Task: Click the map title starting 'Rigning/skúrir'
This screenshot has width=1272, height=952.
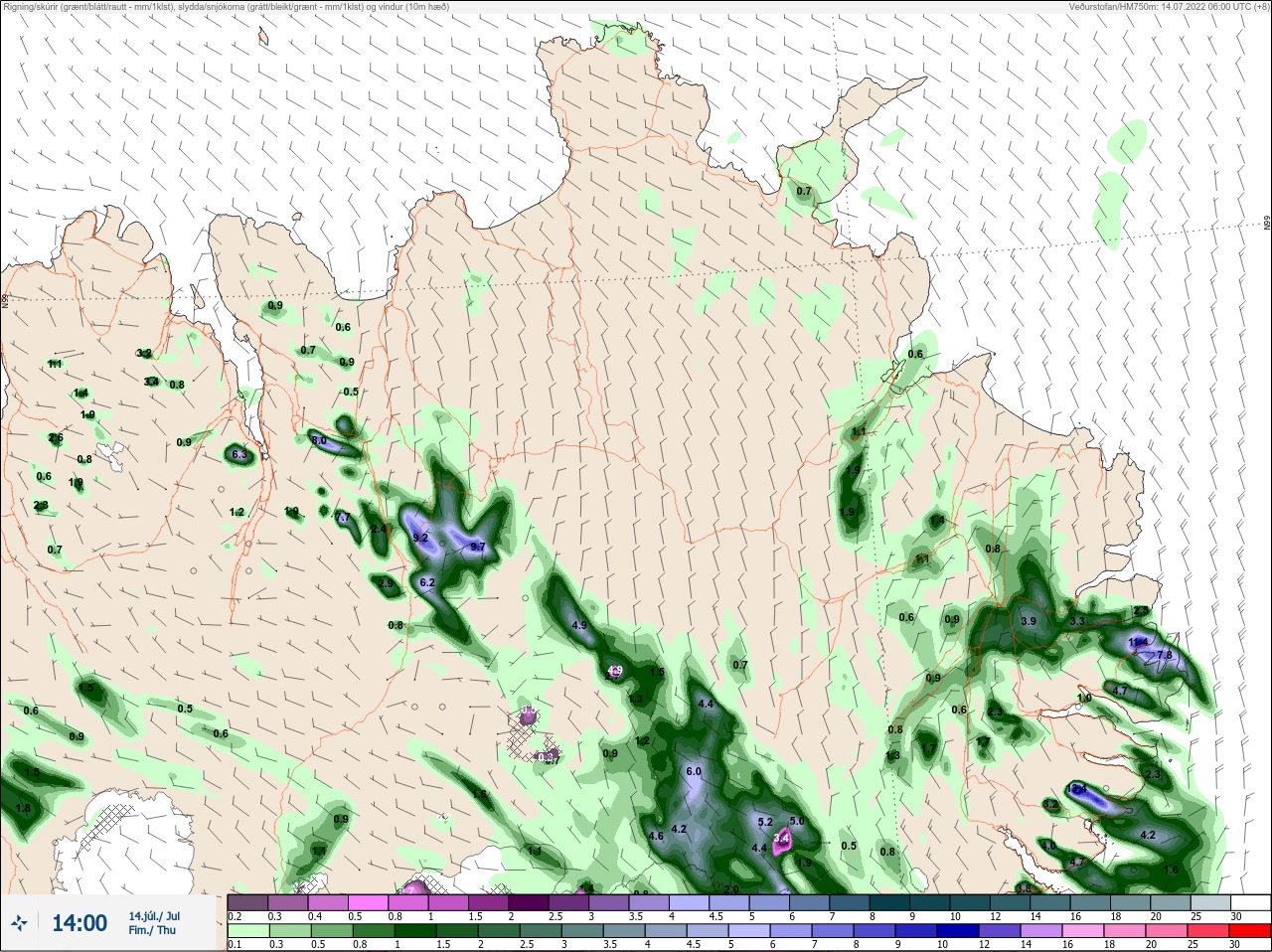Action: point(227,7)
